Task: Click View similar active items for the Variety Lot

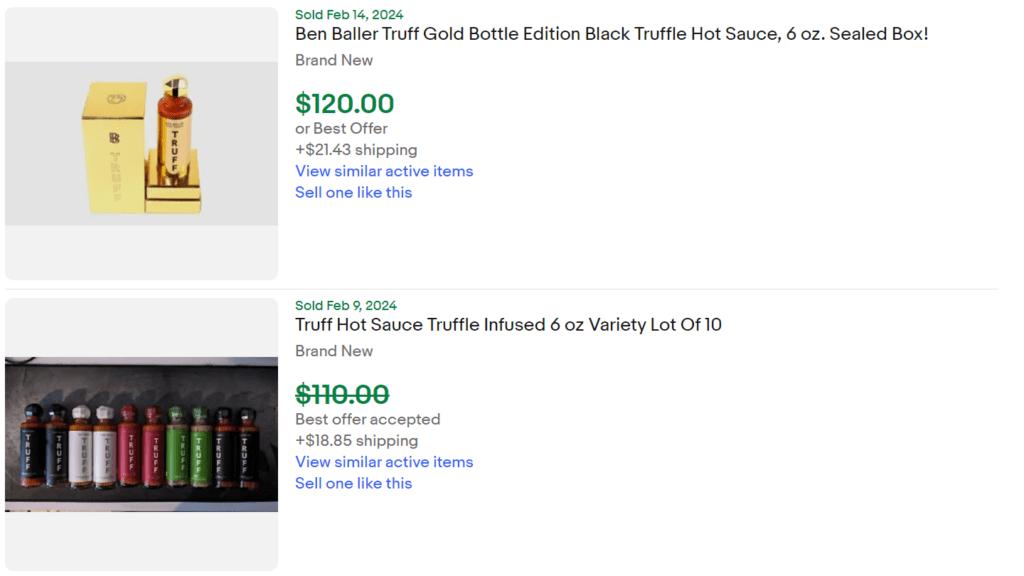Action: point(384,462)
